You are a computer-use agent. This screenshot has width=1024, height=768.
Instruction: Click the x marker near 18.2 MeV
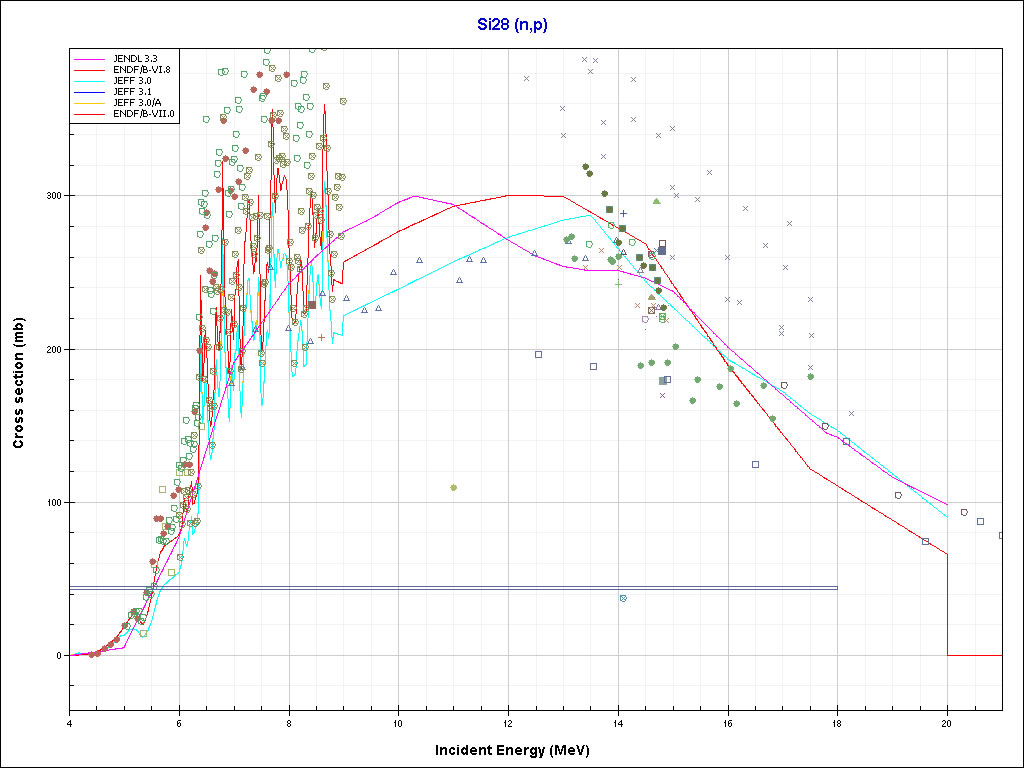pos(852,413)
